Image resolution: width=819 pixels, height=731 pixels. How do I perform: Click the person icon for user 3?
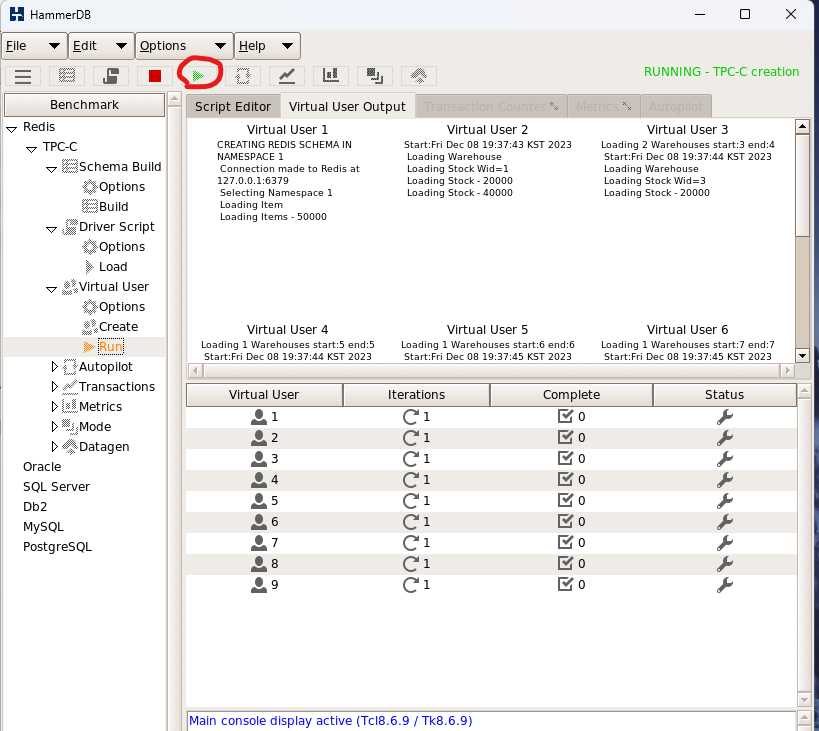click(x=259, y=459)
